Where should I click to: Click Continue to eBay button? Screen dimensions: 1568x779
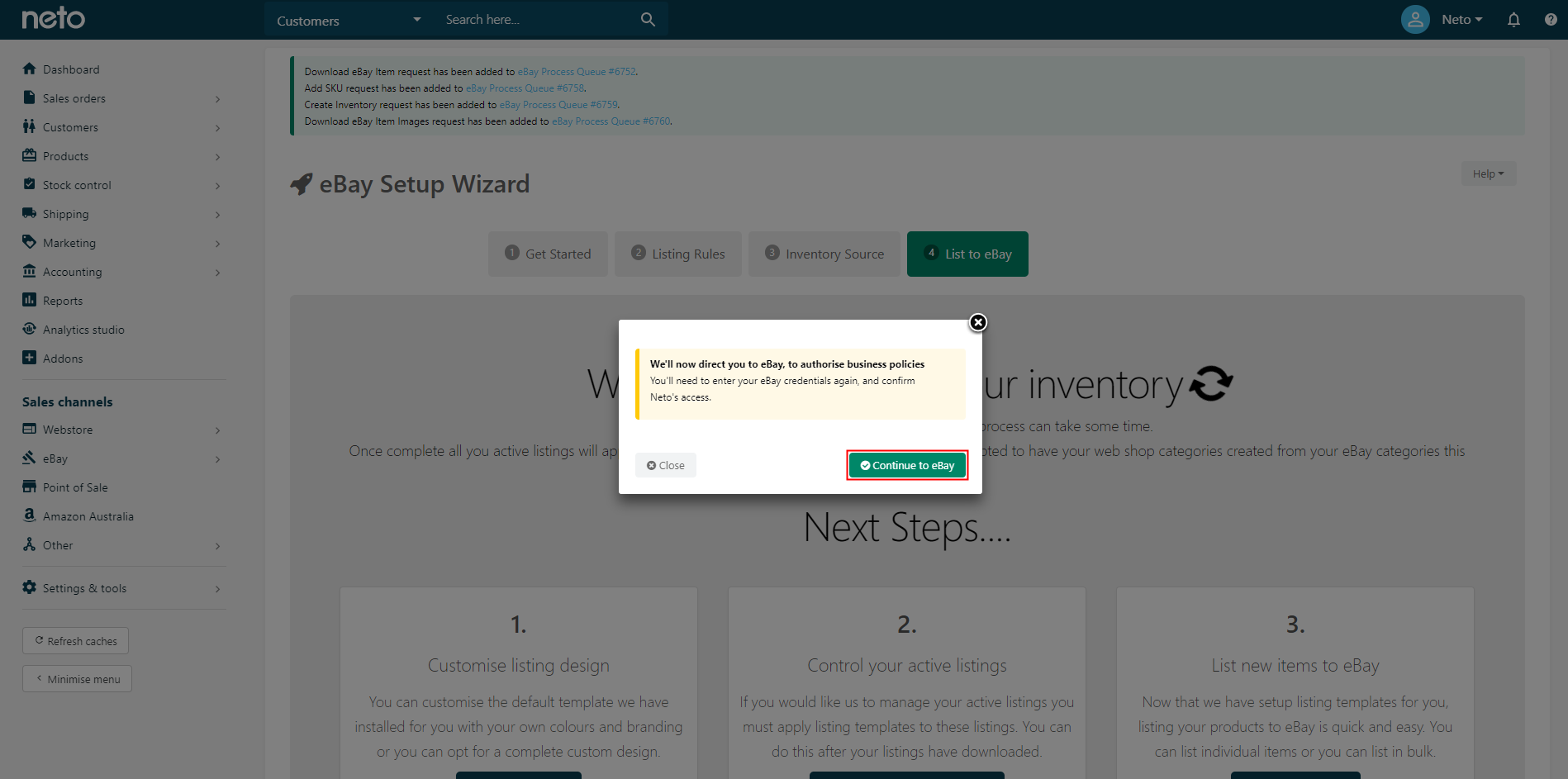907,465
